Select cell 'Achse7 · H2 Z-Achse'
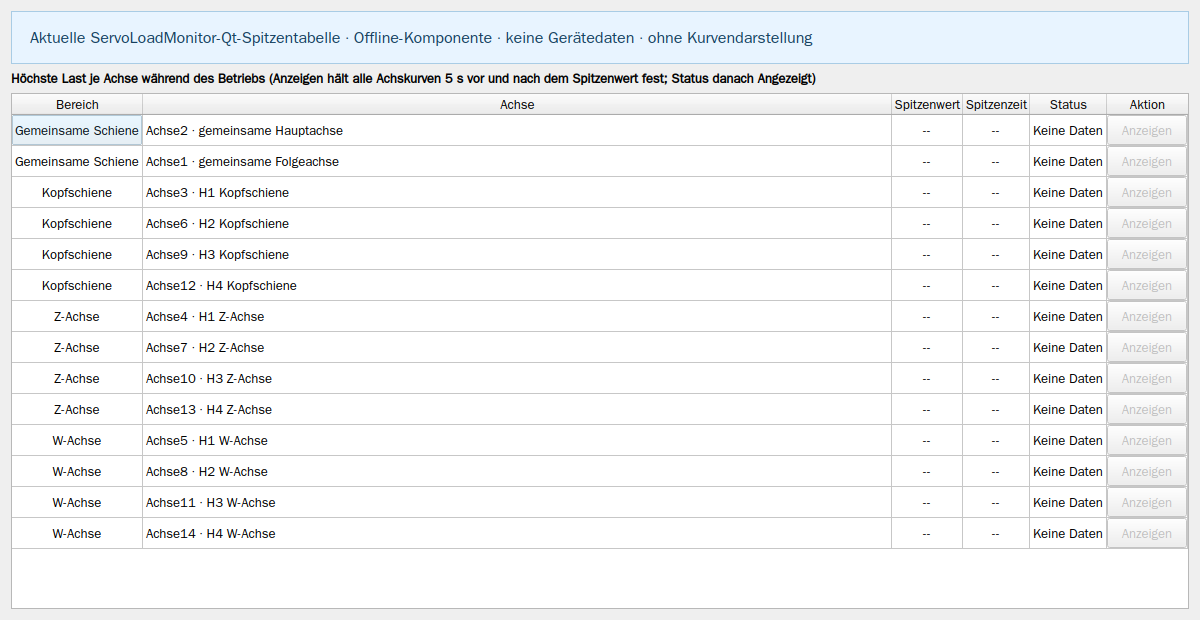 pyautogui.click(x=517, y=348)
